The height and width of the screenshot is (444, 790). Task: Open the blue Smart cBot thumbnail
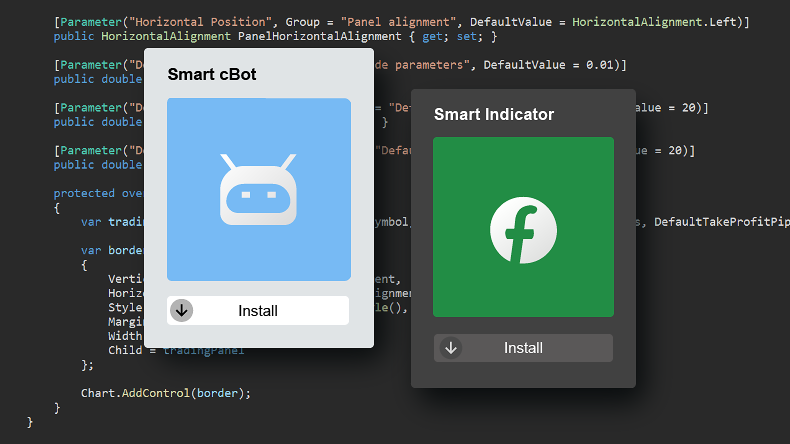click(259, 189)
